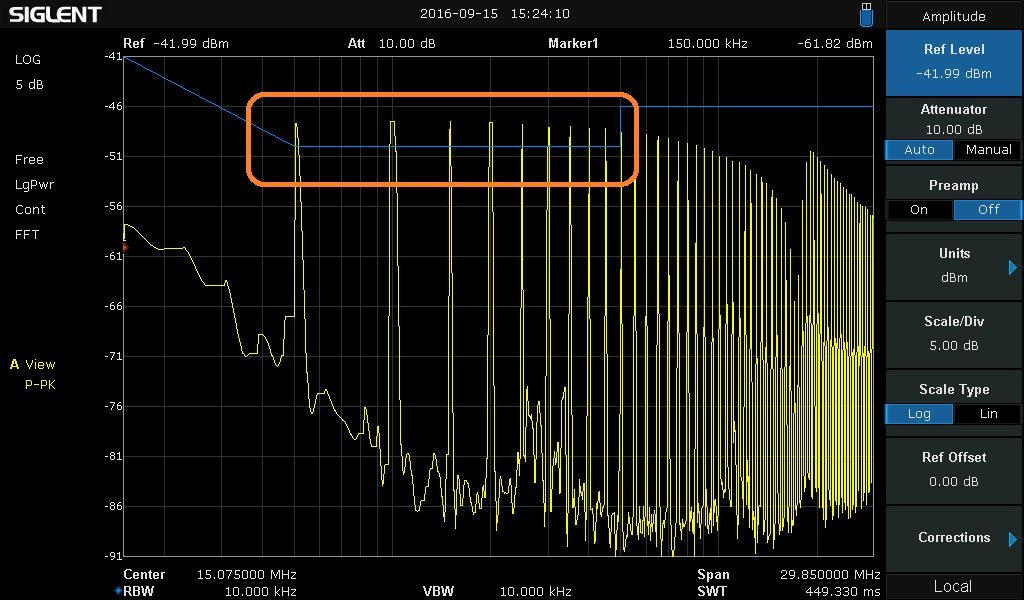Open the Corrections submenu arrow
Viewport: 1024px width, 600px height.
pyautogui.click(x=1012, y=539)
